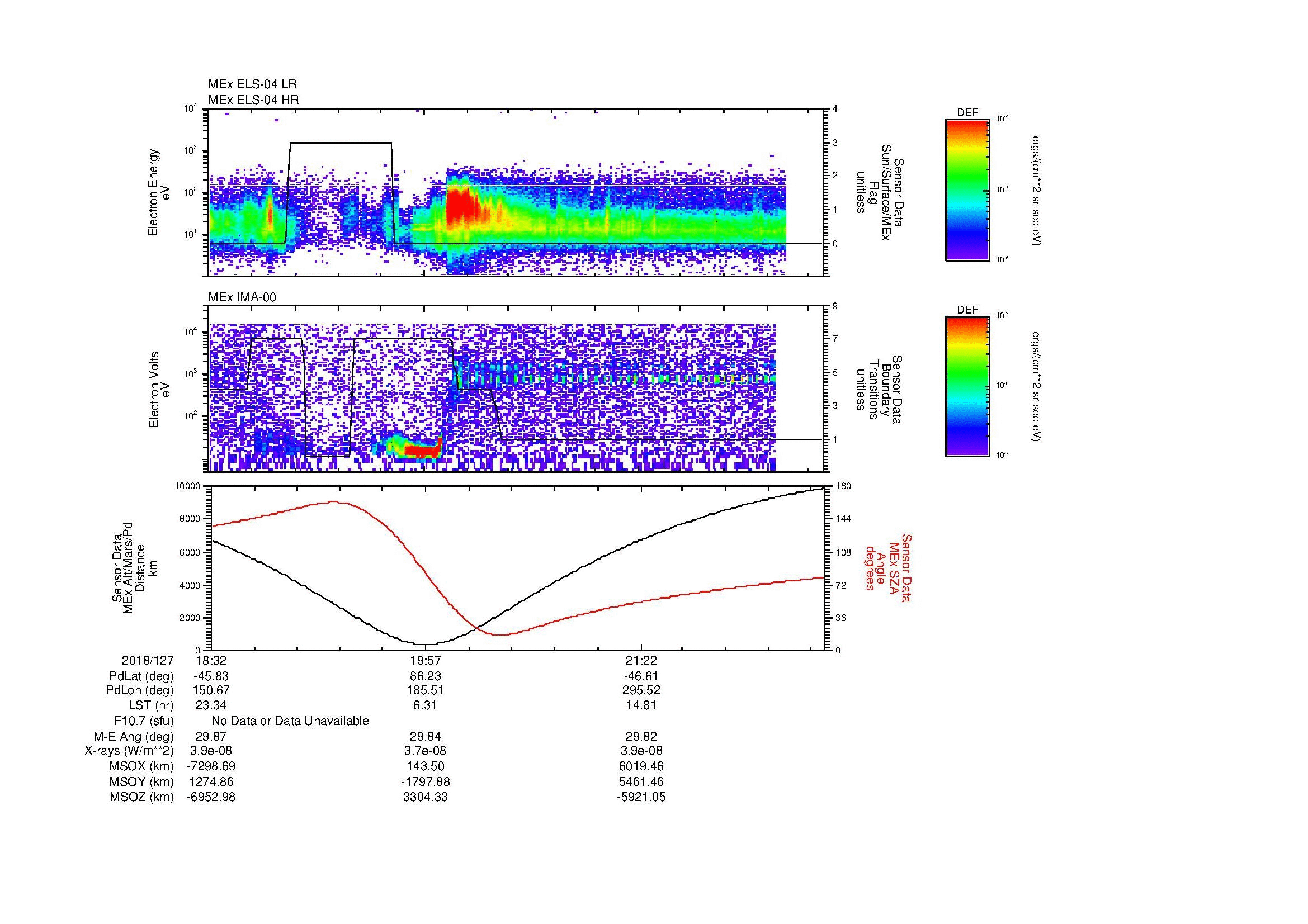Click the red 'Sensor Data MEx SZA Angle degrees' label

889,567
